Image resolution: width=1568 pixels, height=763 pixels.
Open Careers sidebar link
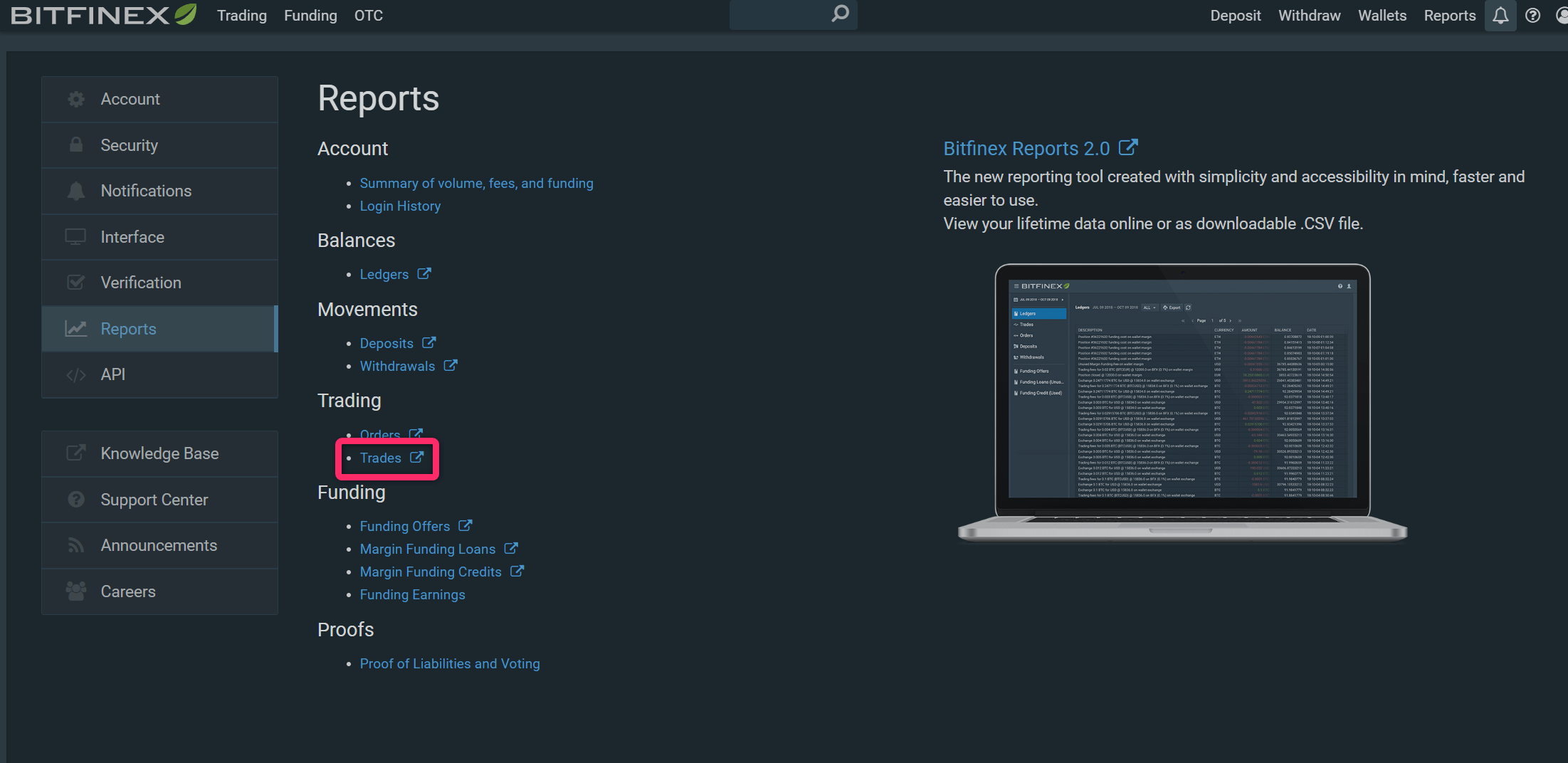(159, 591)
